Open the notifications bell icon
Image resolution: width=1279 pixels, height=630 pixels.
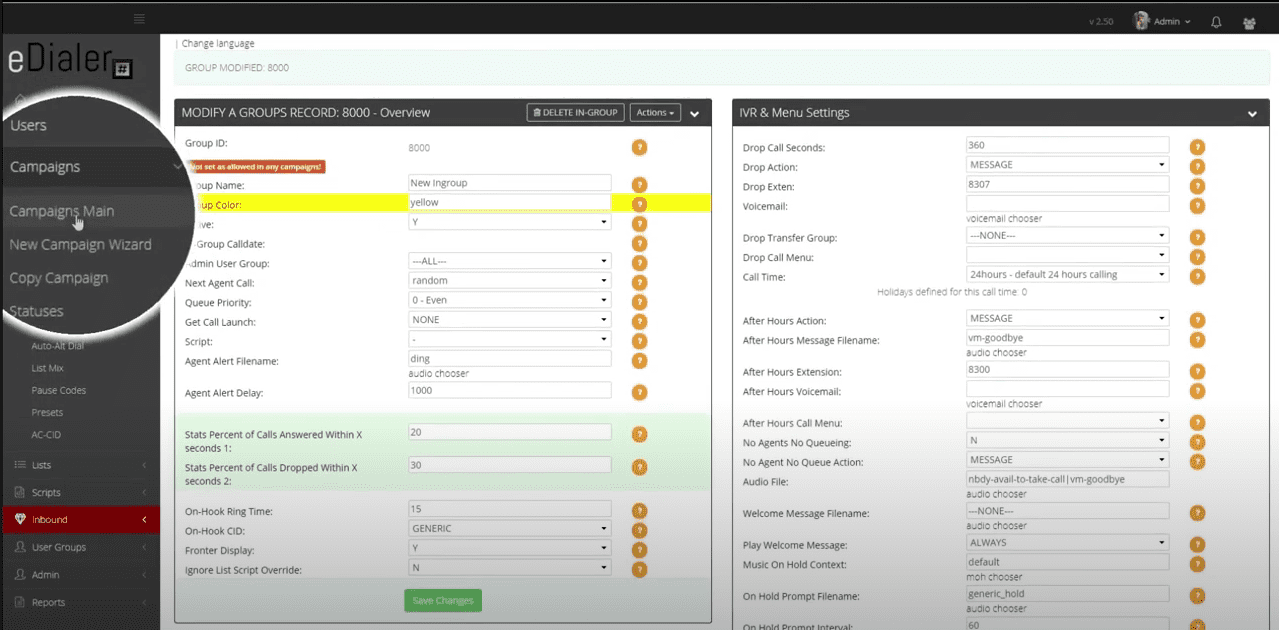point(1216,21)
